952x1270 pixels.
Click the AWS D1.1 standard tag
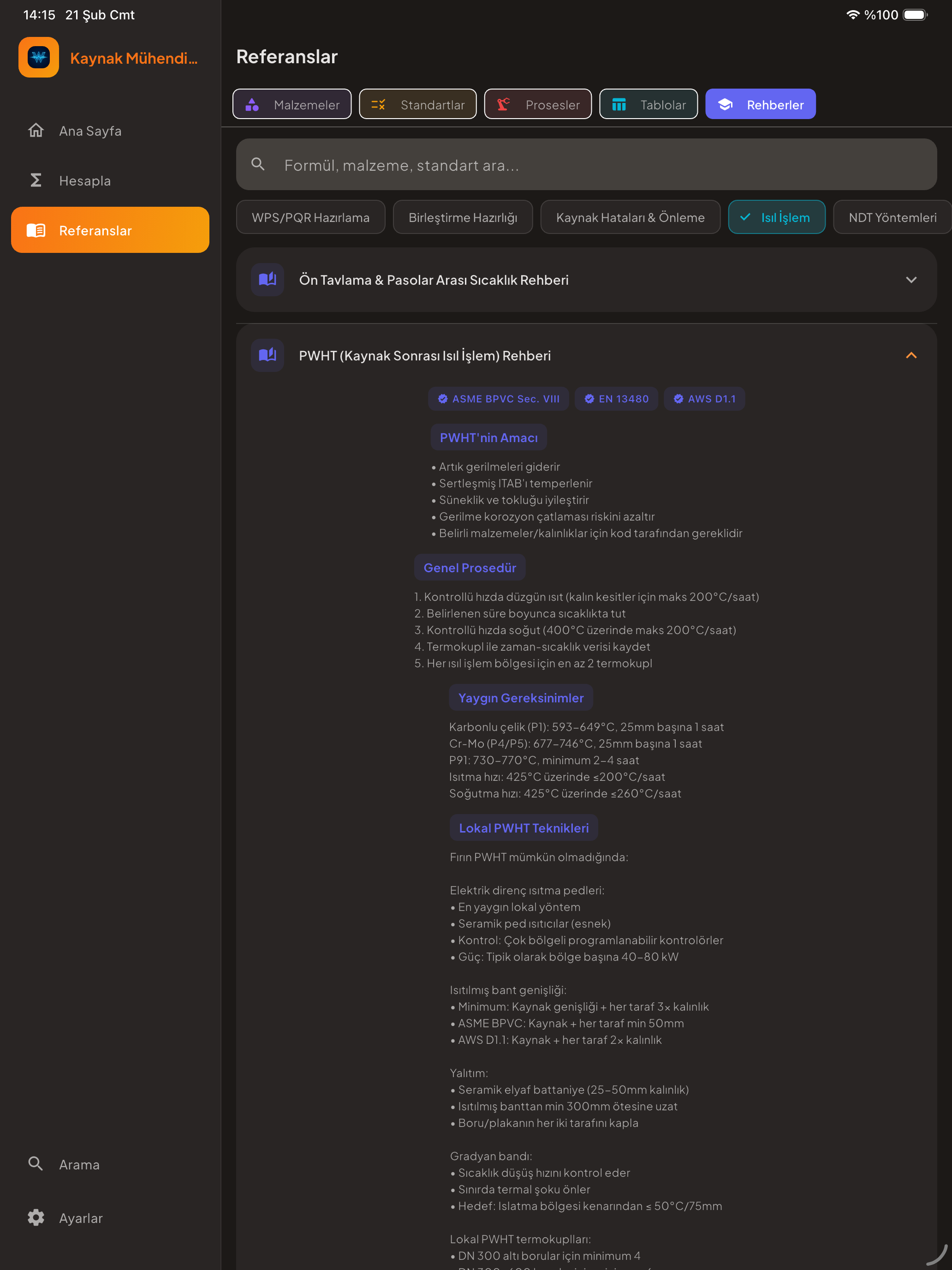(x=704, y=399)
